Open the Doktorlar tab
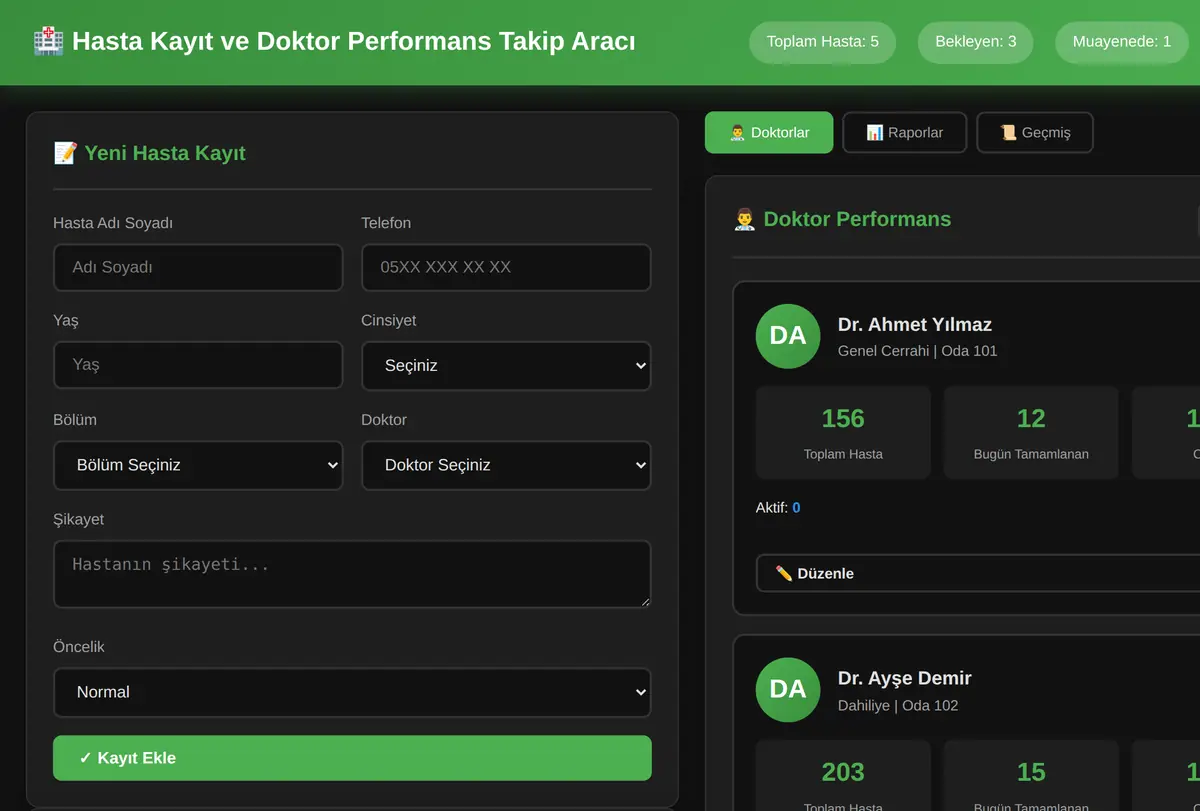The width and height of the screenshot is (1200, 811). [769, 132]
